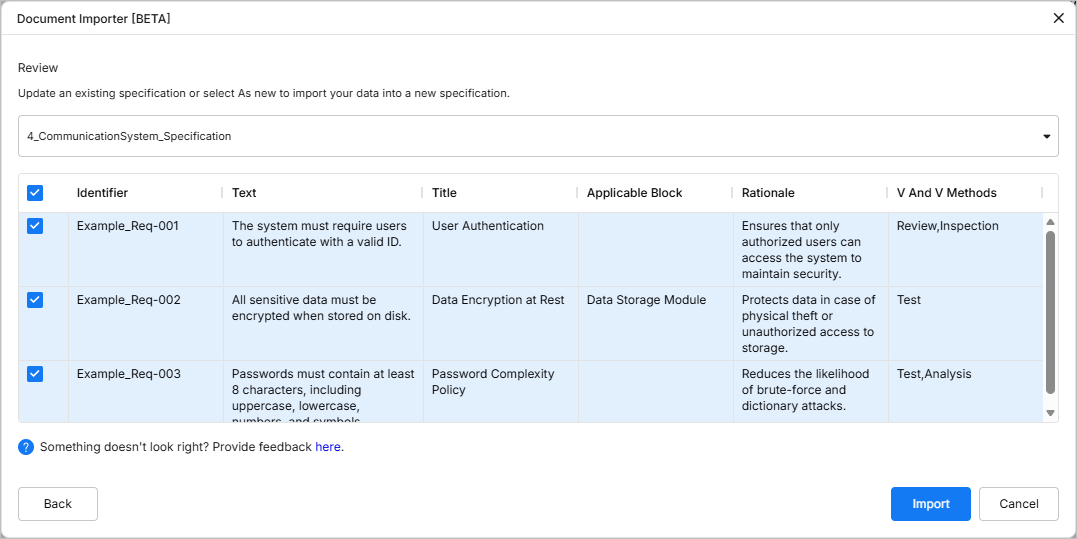
Task: Close the Document Importer dialog
Action: click(x=1058, y=18)
